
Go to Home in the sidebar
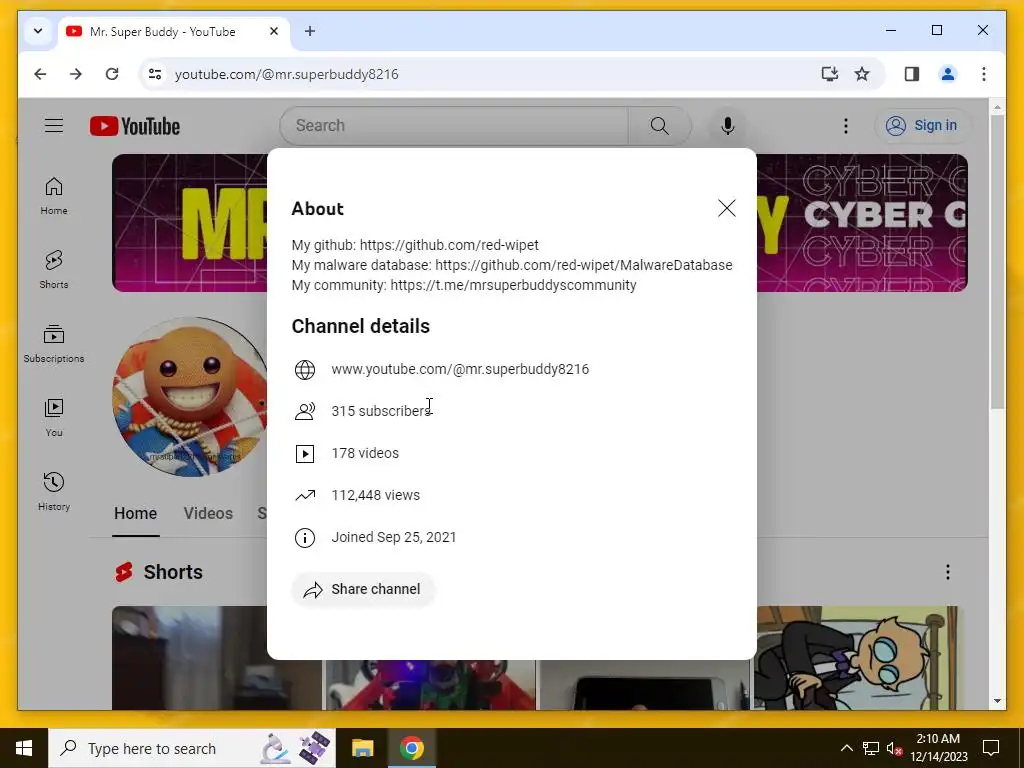tap(54, 196)
